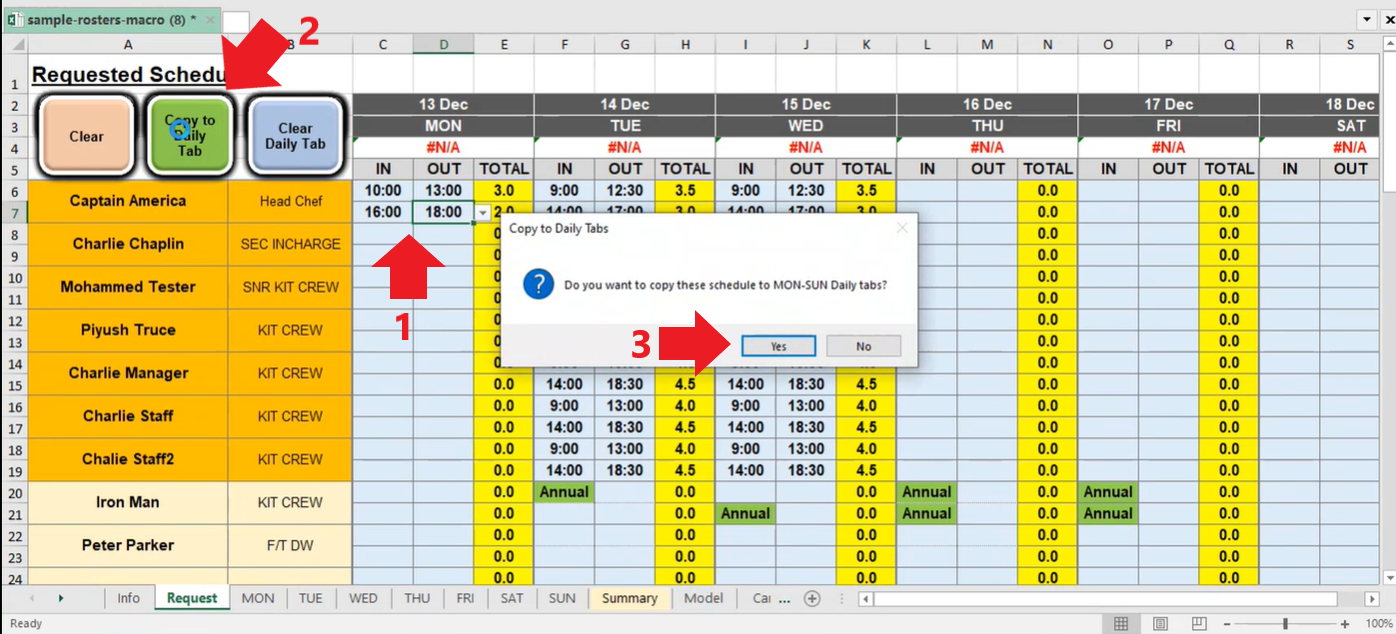The height and width of the screenshot is (634, 1396).
Task: Open the dropdown arrow beside cell D7
Action: tap(483, 212)
